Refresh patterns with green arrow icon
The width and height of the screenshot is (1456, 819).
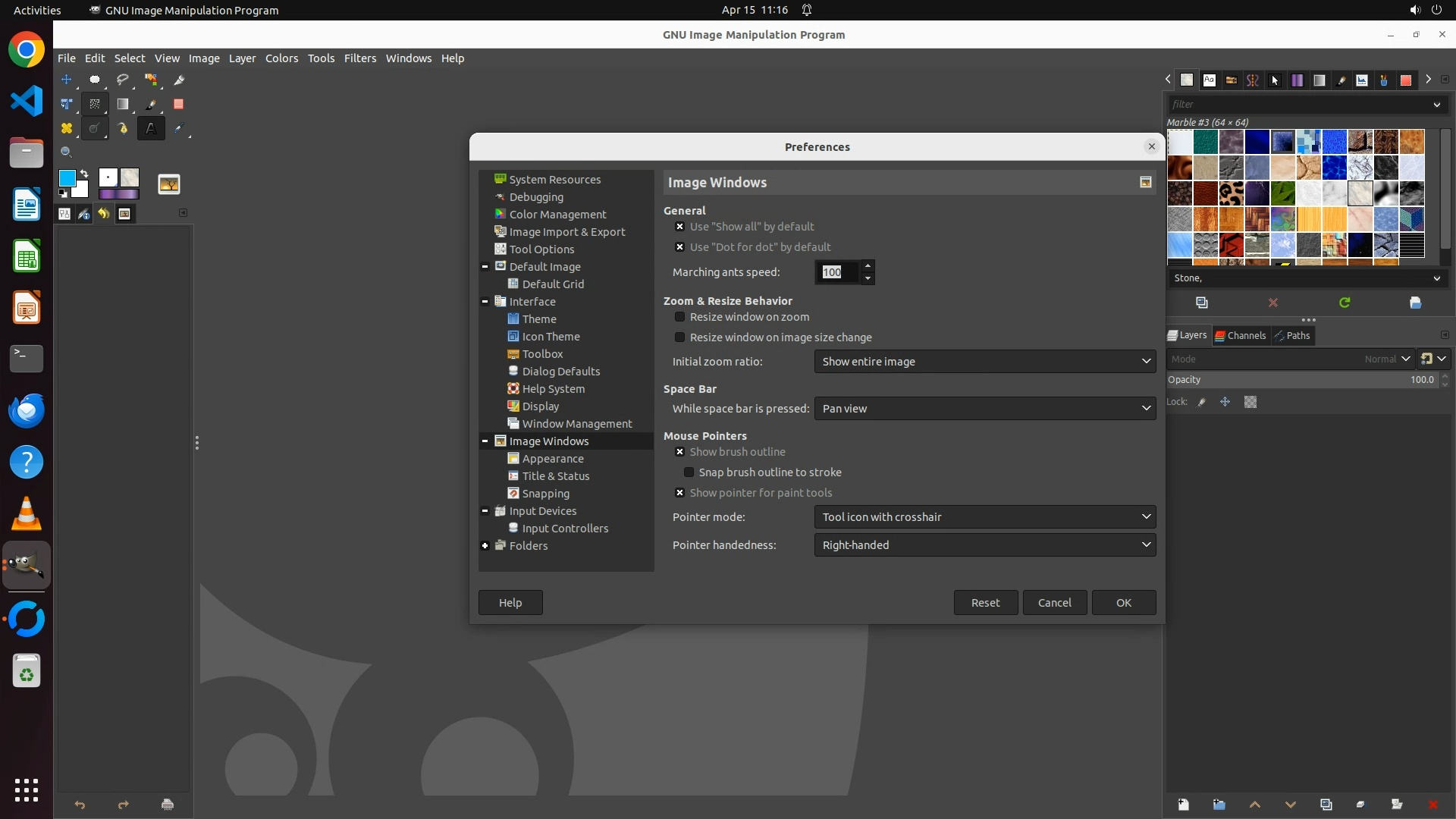coord(1345,303)
